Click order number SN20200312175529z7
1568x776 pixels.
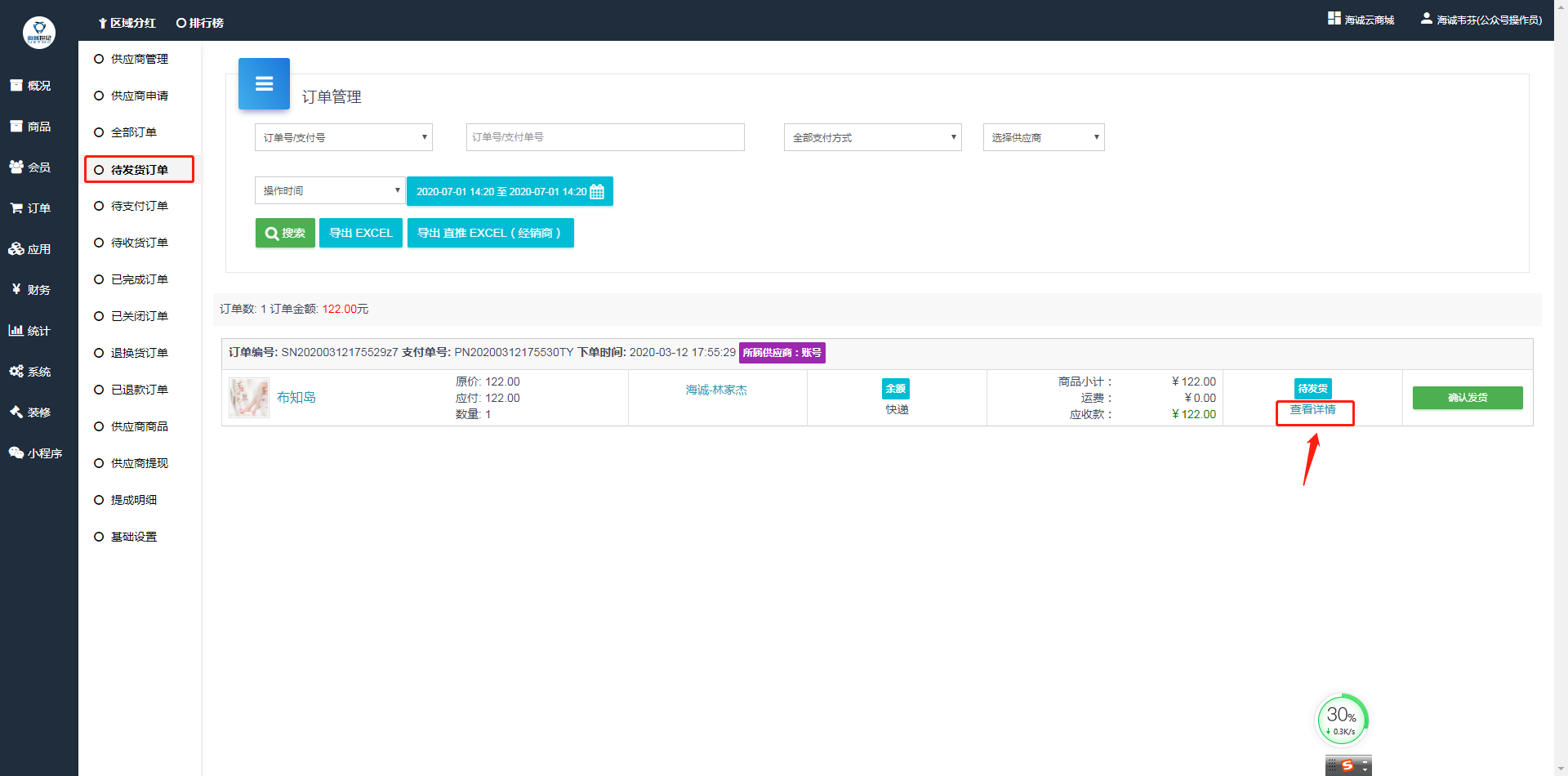click(x=340, y=353)
